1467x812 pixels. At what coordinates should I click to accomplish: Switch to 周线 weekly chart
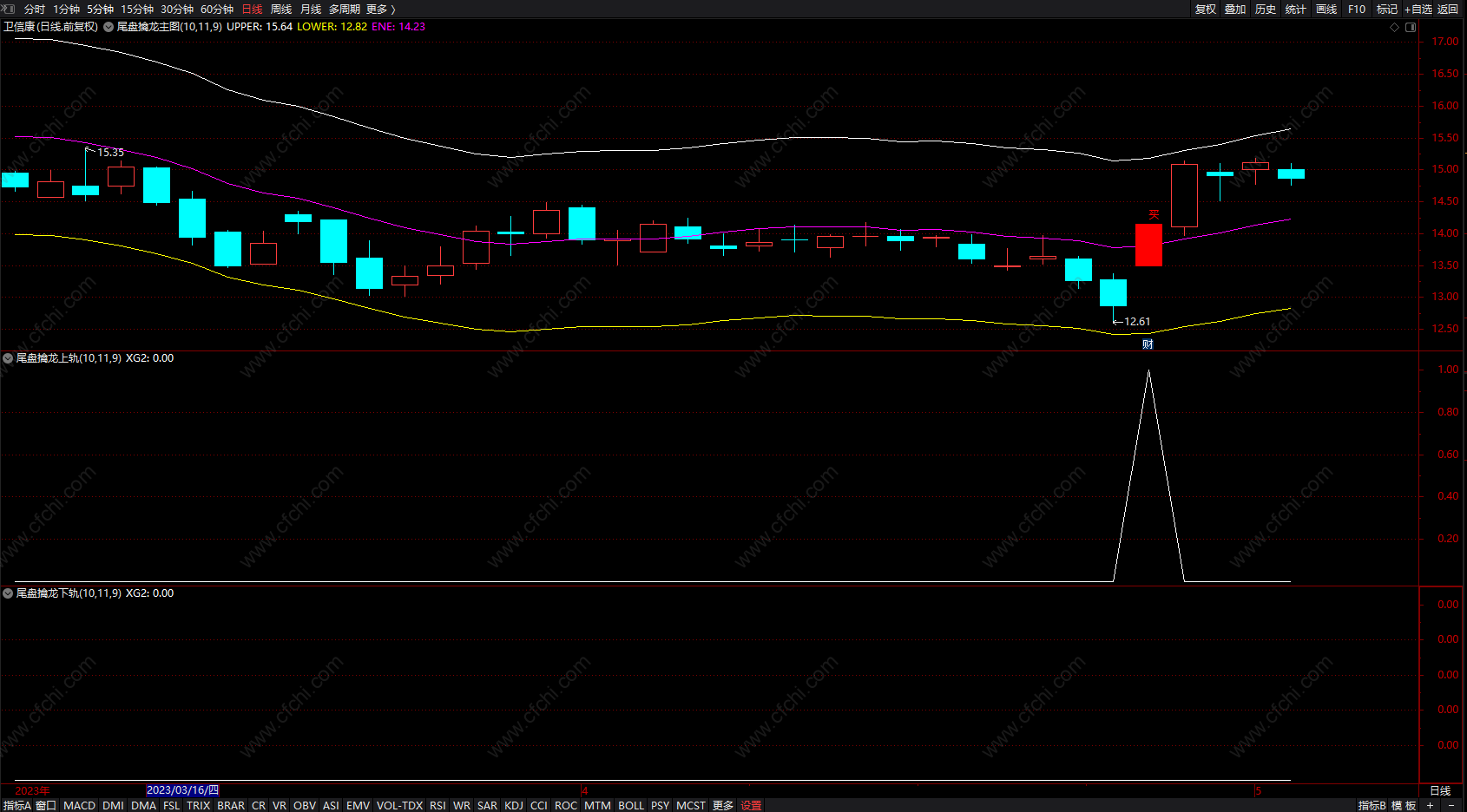[x=281, y=10]
